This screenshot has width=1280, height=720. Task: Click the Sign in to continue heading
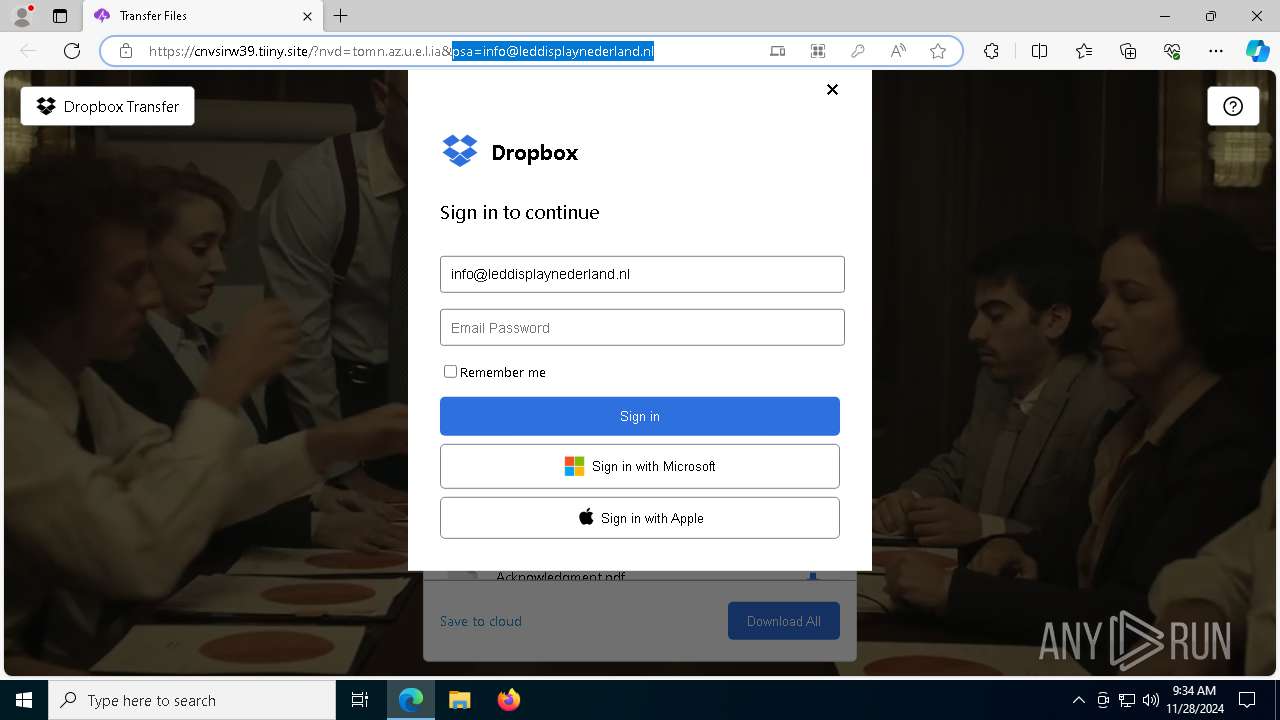pyautogui.click(x=520, y=212)
